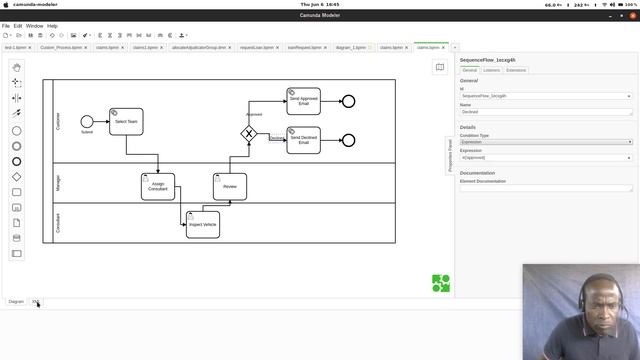The width and height of the screenshot is (640, 360).
Task: Click into the Element Documentation field
Action: tap(546, 188)
